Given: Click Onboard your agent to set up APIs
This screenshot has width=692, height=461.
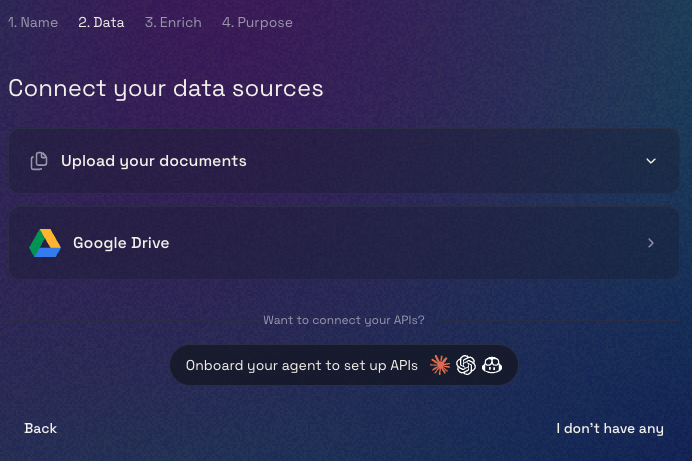Looking at the screenshot, I should (x=344, y=365).
